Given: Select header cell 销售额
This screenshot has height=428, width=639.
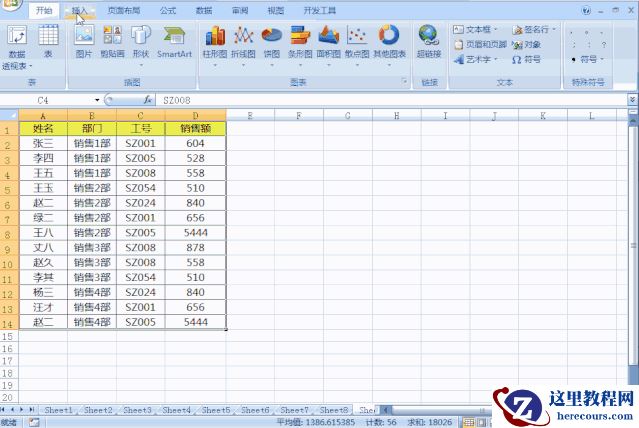Looking at the screenshot, I should coord(196,129).
